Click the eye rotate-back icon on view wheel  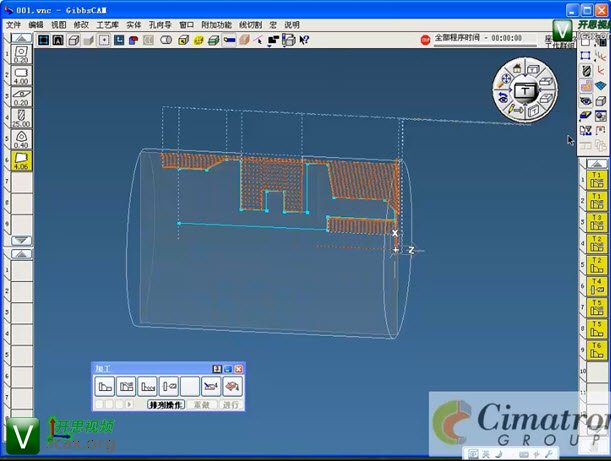tap(503, 97)
